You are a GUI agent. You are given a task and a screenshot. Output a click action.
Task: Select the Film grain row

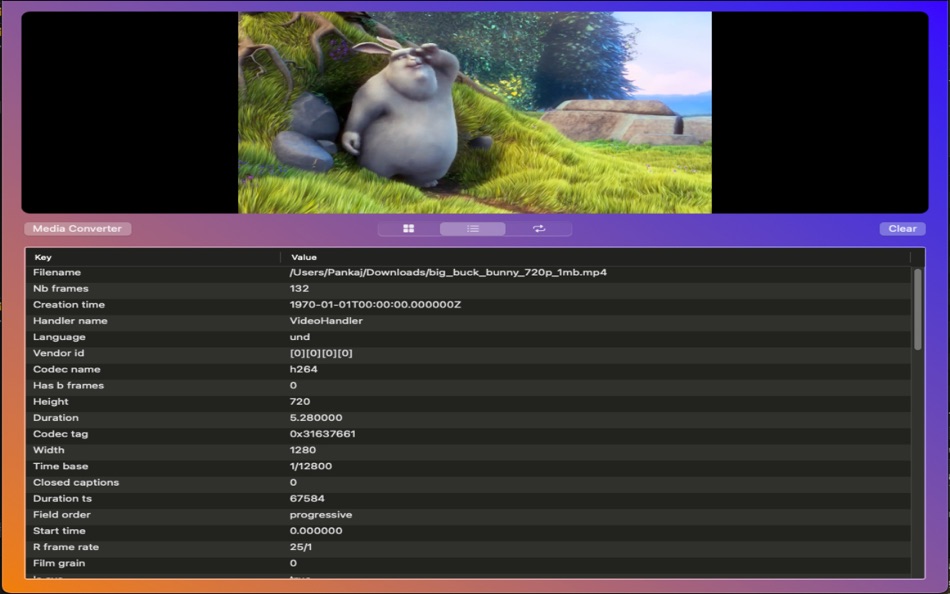(x=468, y=564)
